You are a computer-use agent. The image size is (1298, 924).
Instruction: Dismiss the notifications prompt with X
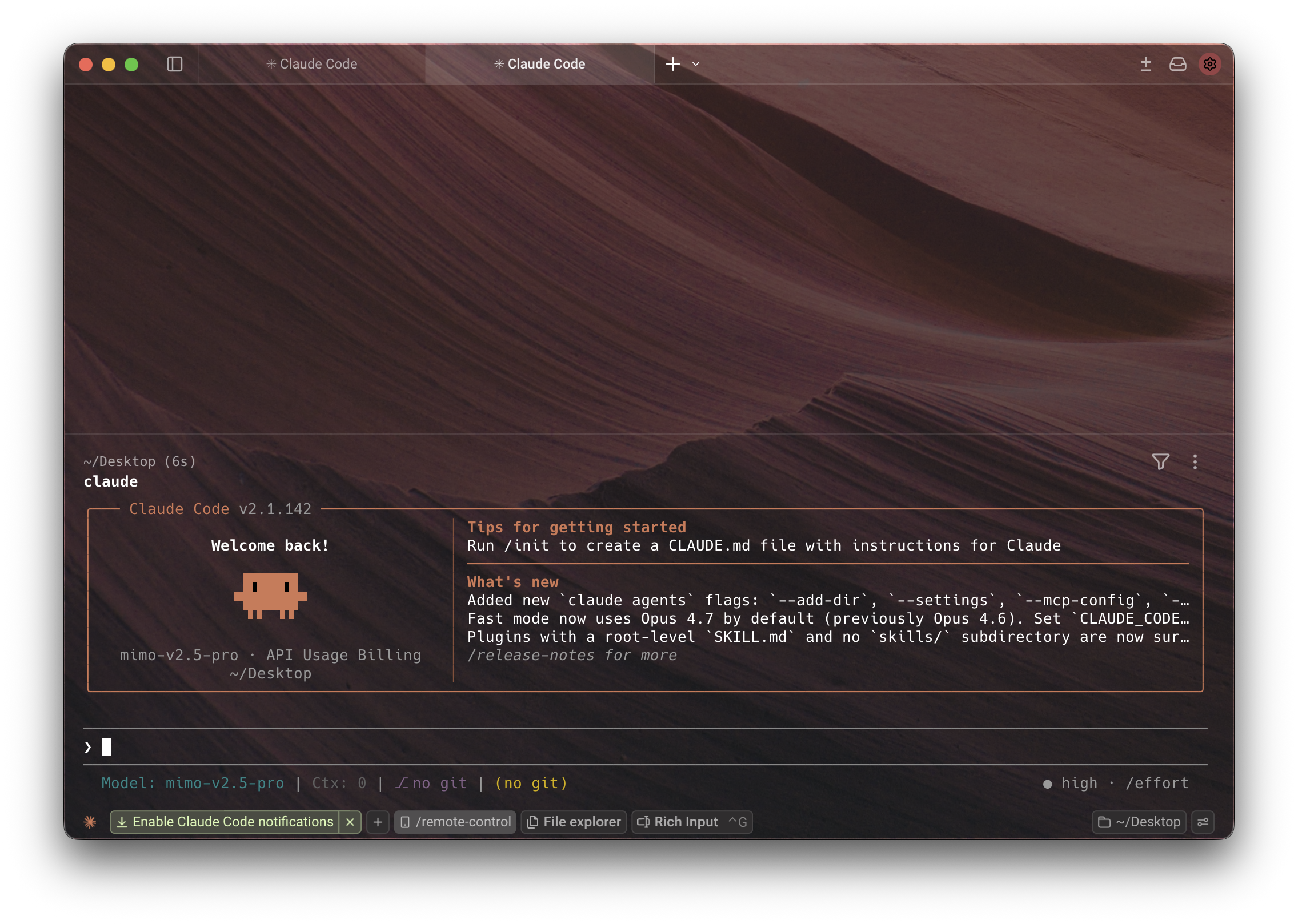350,822
